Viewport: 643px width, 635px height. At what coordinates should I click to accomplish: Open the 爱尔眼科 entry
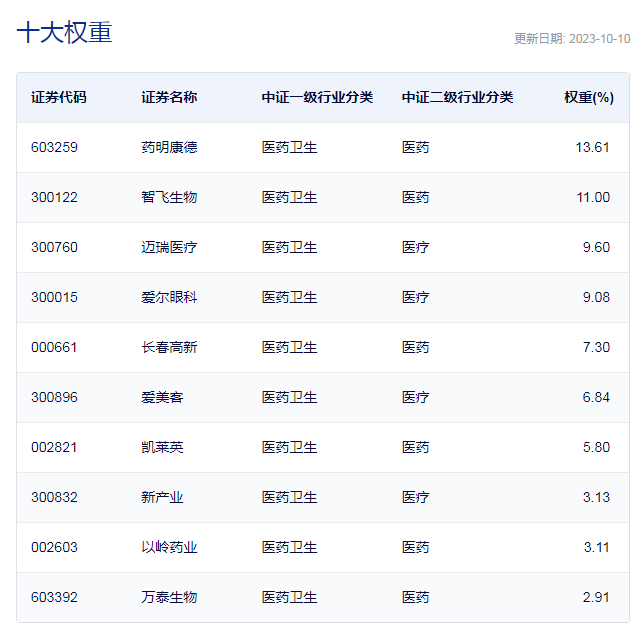click(169, 297)
